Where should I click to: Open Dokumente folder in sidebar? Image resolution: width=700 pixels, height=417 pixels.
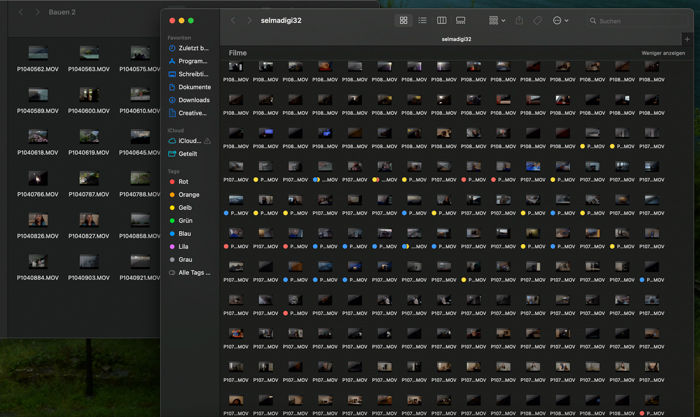(194, 87)
